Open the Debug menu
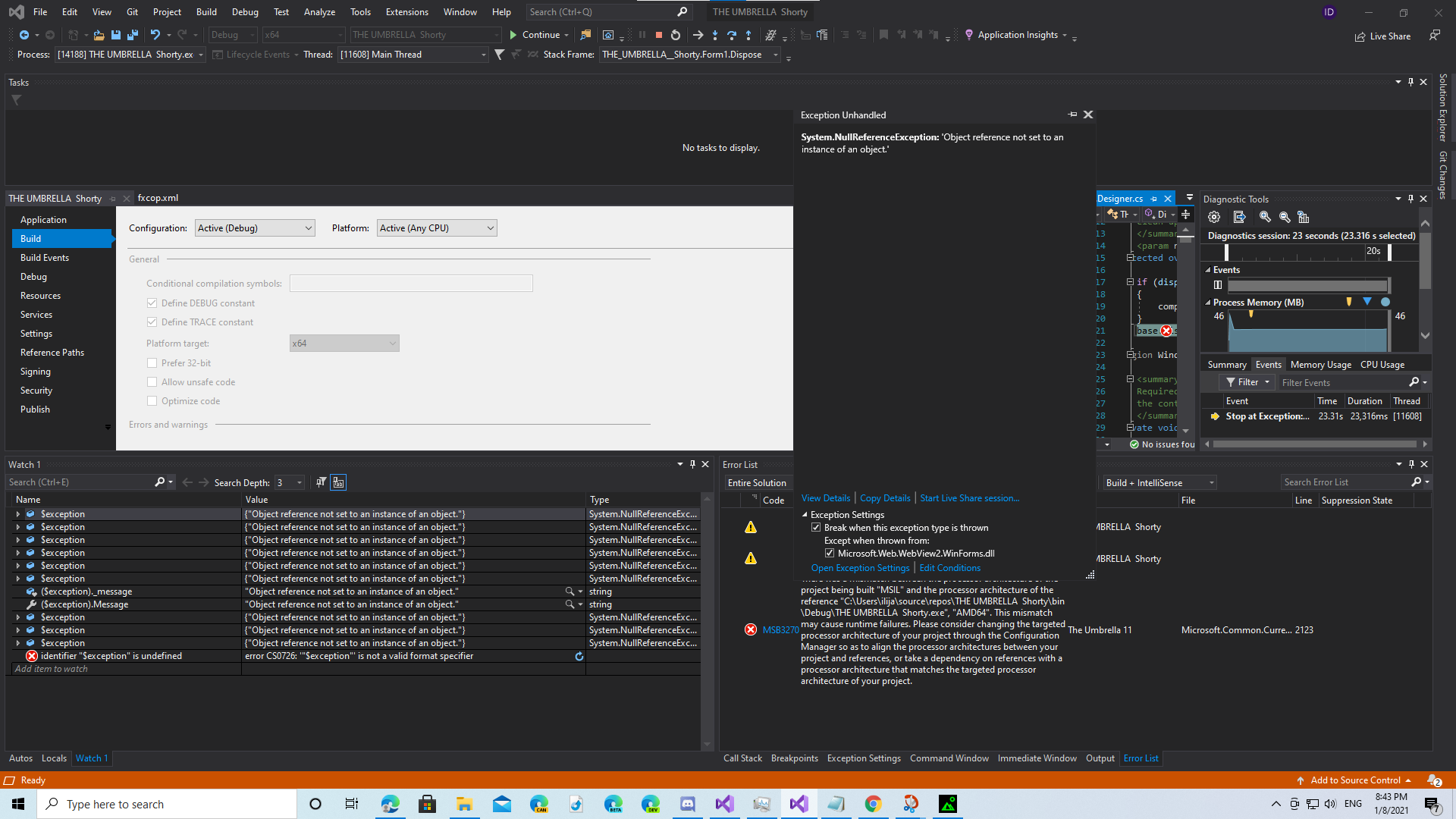The height and width of the screenshot is (819, 1456). (x=244, y=11)
